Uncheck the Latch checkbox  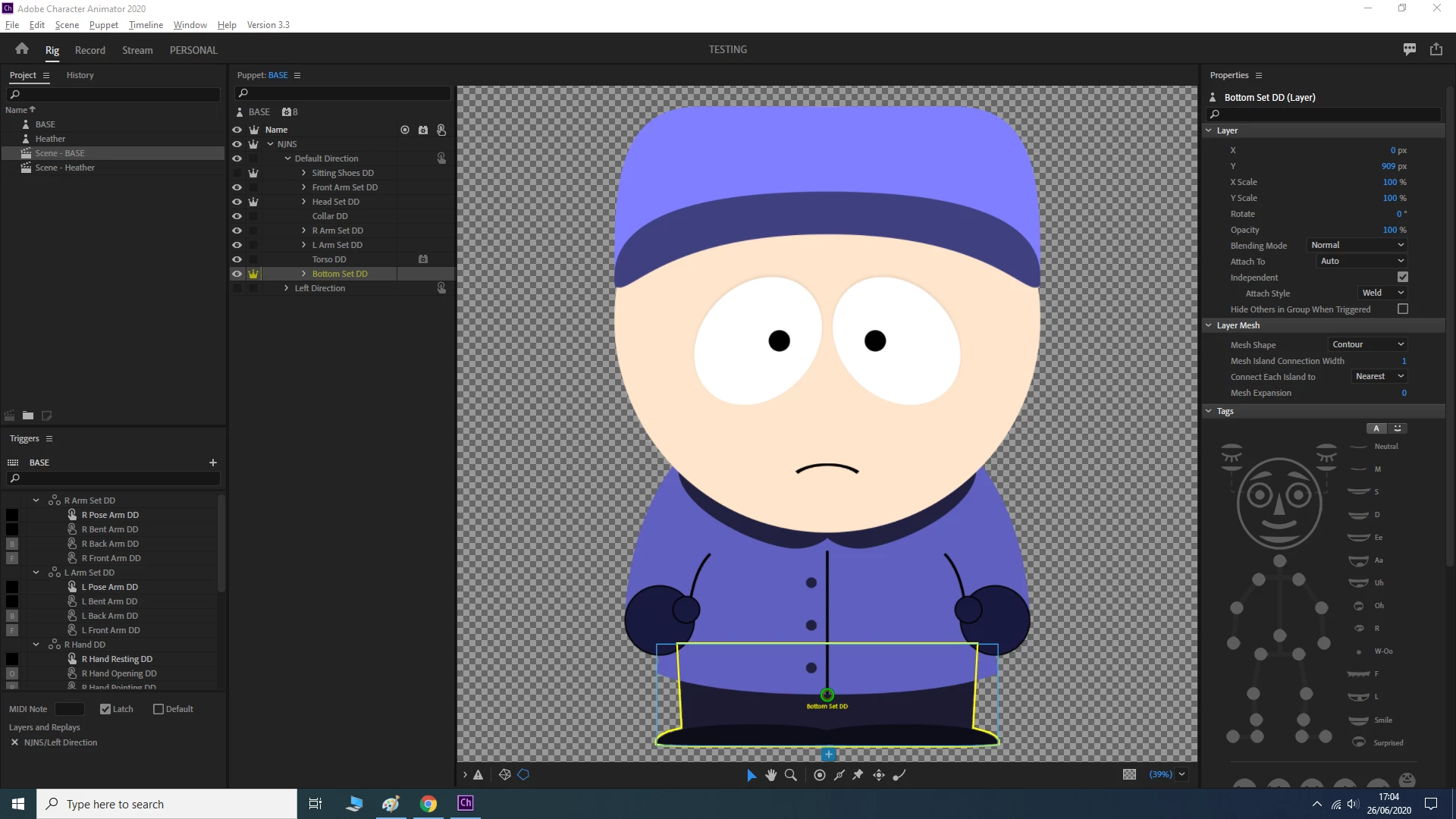click(x=105, y=709)
